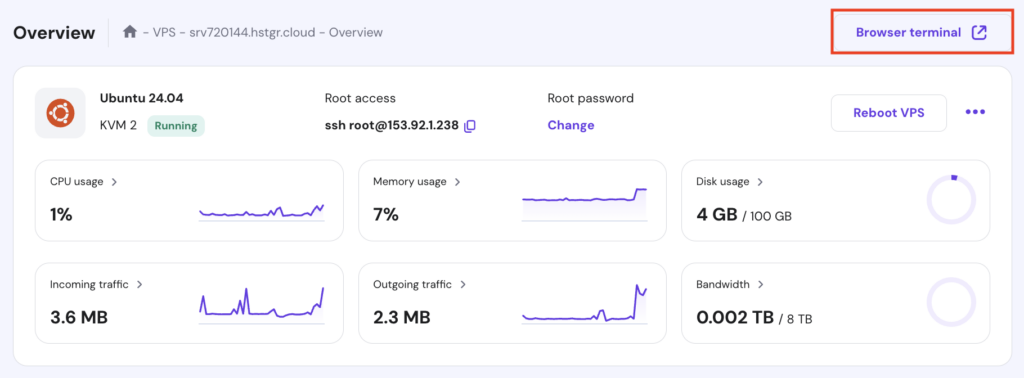This screenshot has height=378, width=1024.
Task: Click the Ubuntu 24.04 label
Action: (142, 99)
